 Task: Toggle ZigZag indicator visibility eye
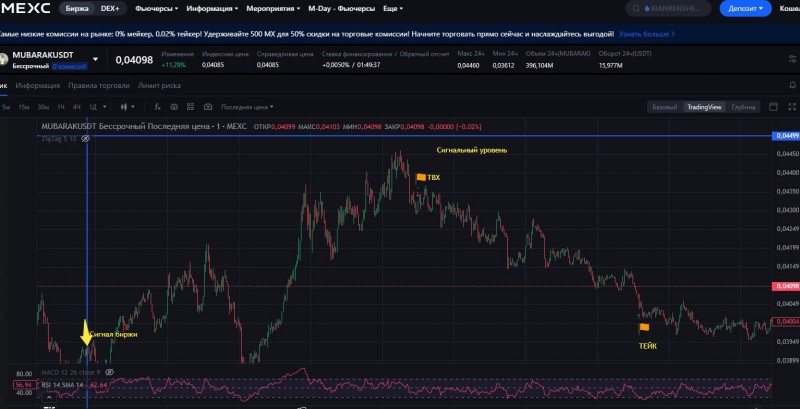click(x=86, y=138)
